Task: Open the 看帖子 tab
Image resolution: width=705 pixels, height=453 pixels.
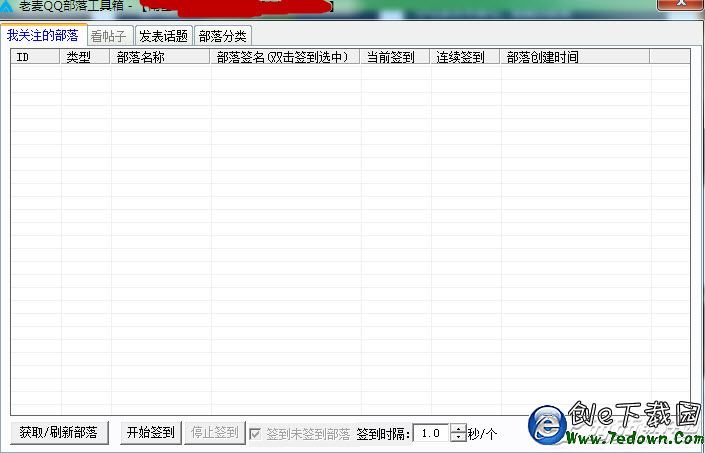Action: point(110,36)
